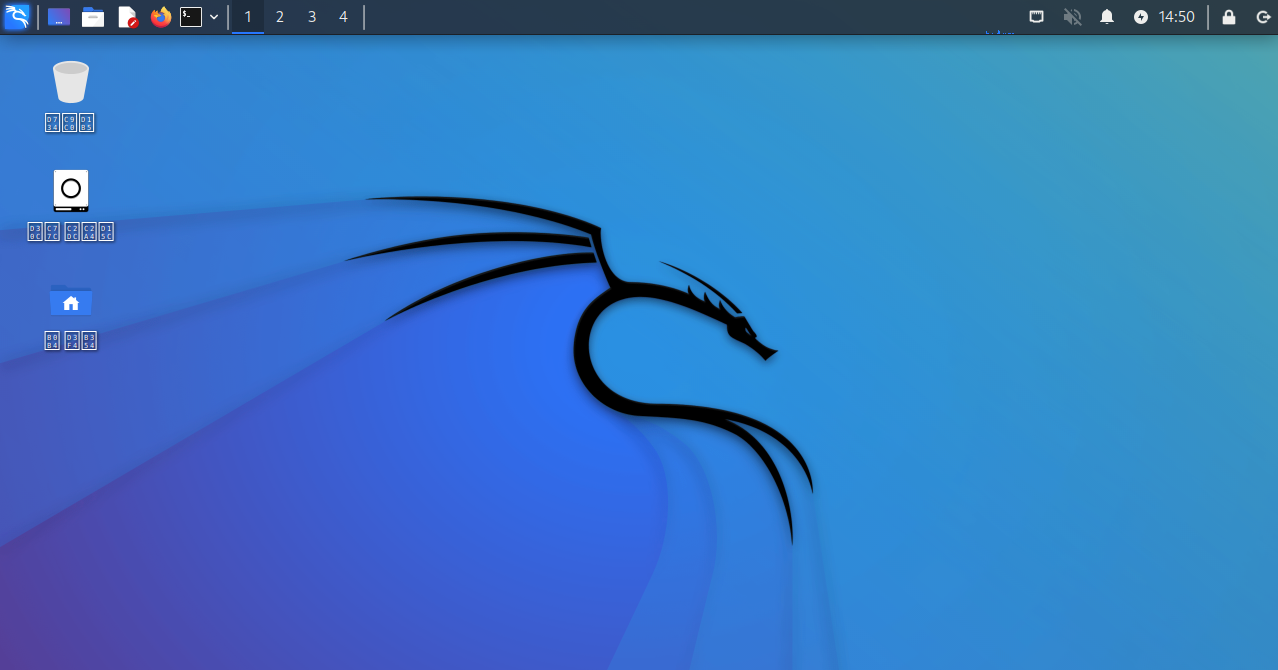Image resolution: width=1278 pixels, height=670 pixels.
Task: Open the network connection tray icon
Action: click(x=1037, y=17)
